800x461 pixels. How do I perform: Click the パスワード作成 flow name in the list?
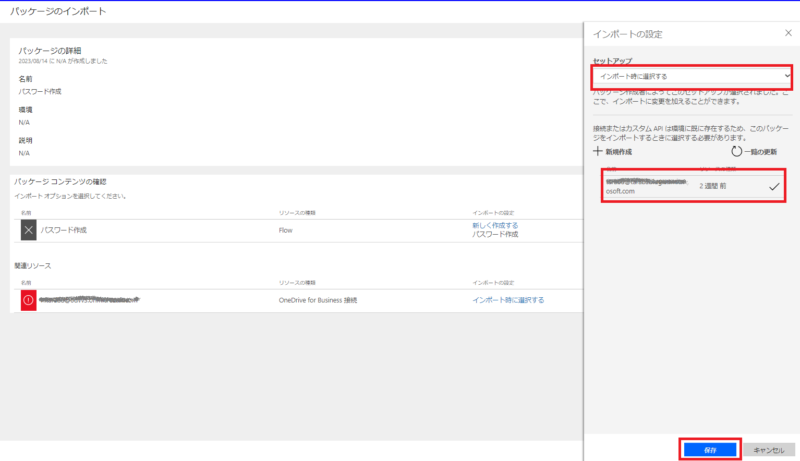(64, 230)
